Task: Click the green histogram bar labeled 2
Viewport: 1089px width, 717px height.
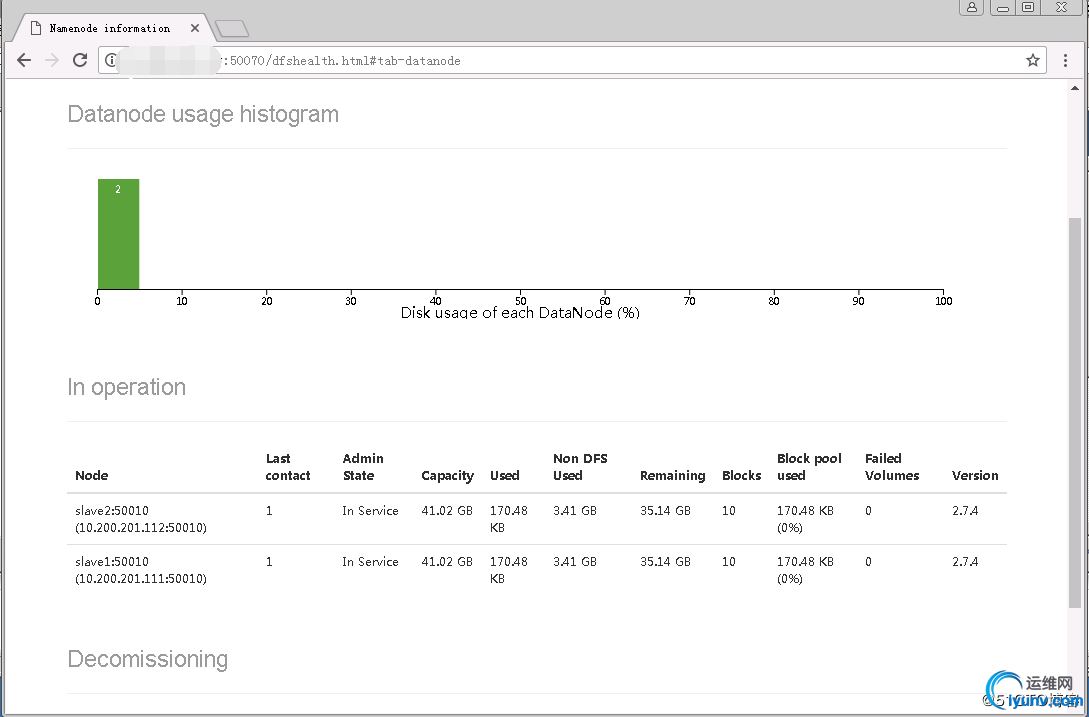Action: click(118, 233)
